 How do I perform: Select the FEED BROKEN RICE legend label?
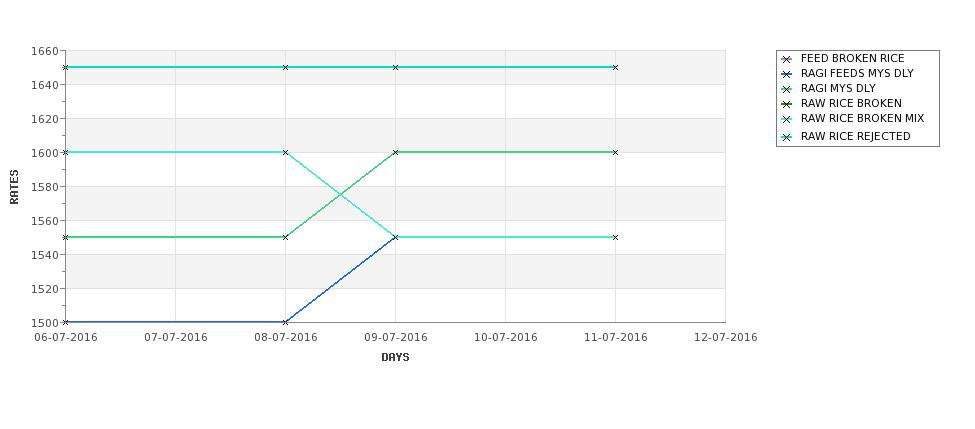(x=852, y=58)
